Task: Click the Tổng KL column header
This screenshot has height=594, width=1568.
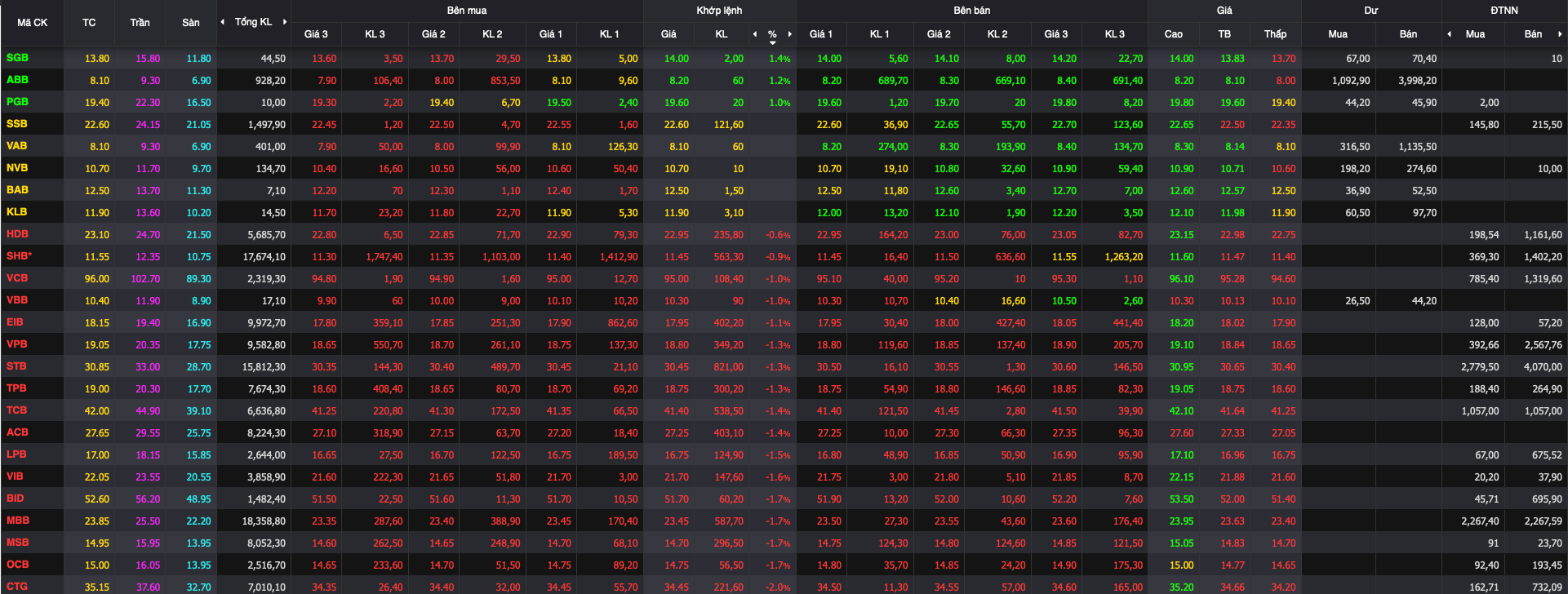Action: coord(253,22)
